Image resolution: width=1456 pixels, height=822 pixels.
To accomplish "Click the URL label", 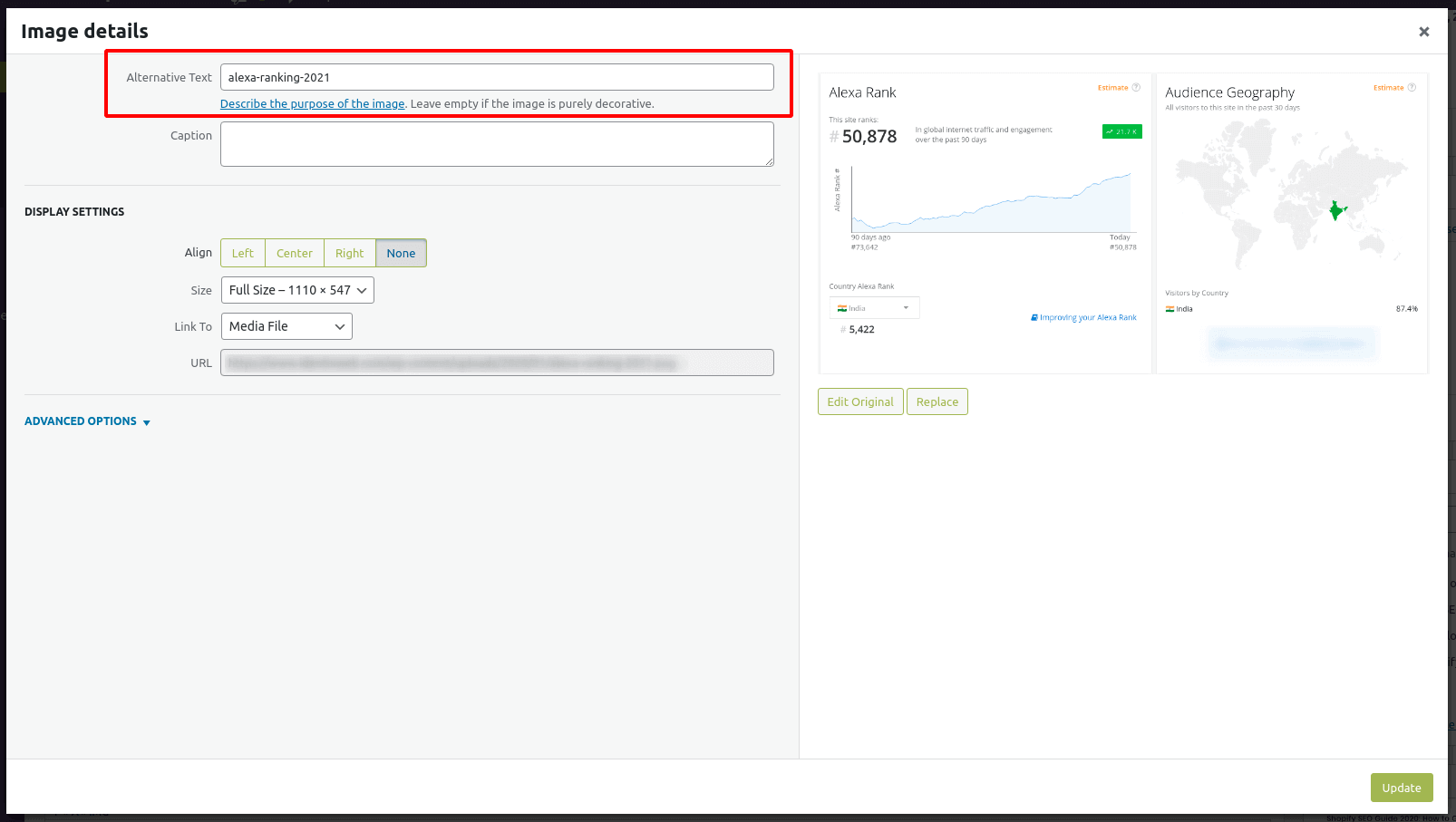I will 201,363.
